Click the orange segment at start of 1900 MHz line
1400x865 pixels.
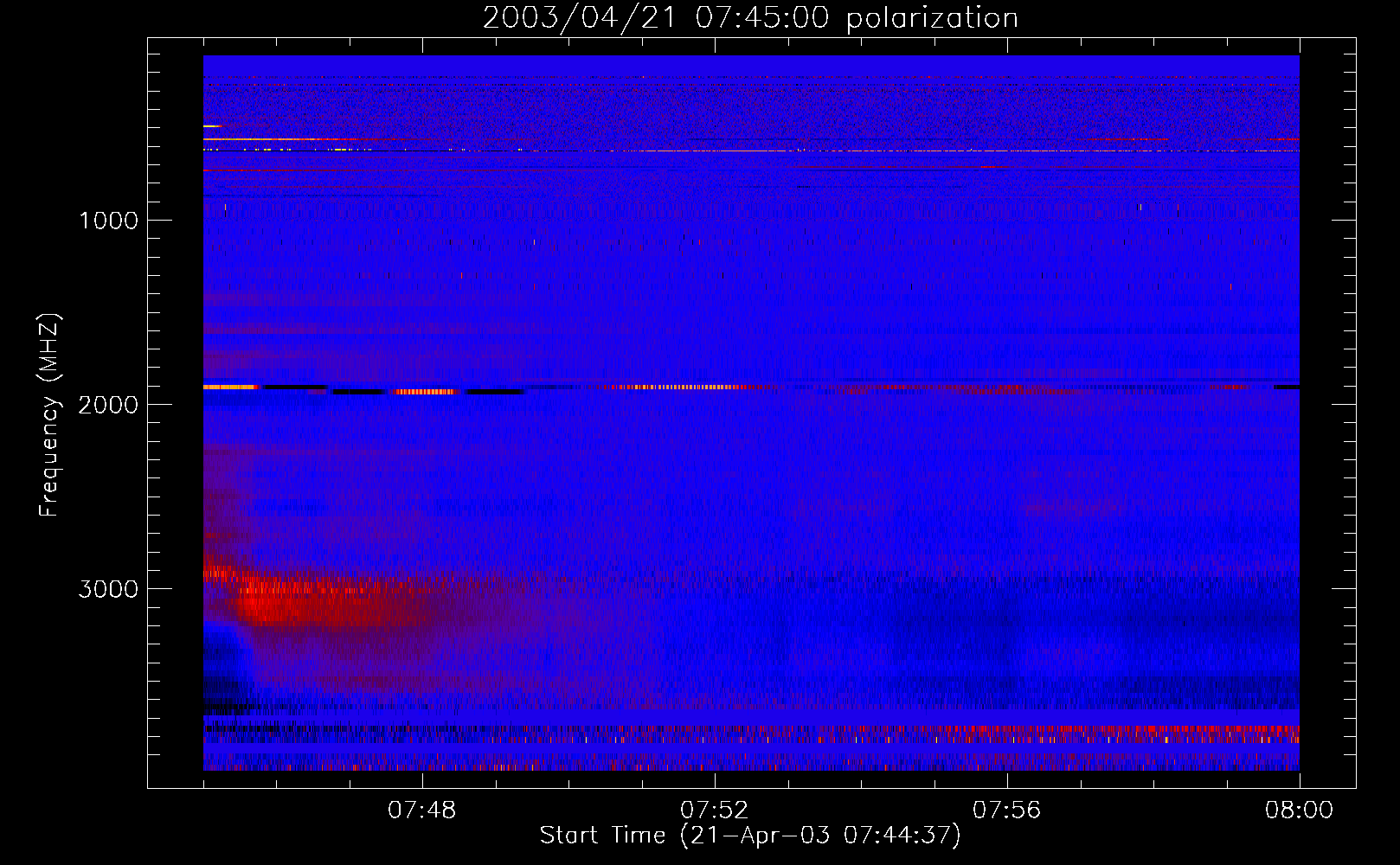[x=230, y=387]
